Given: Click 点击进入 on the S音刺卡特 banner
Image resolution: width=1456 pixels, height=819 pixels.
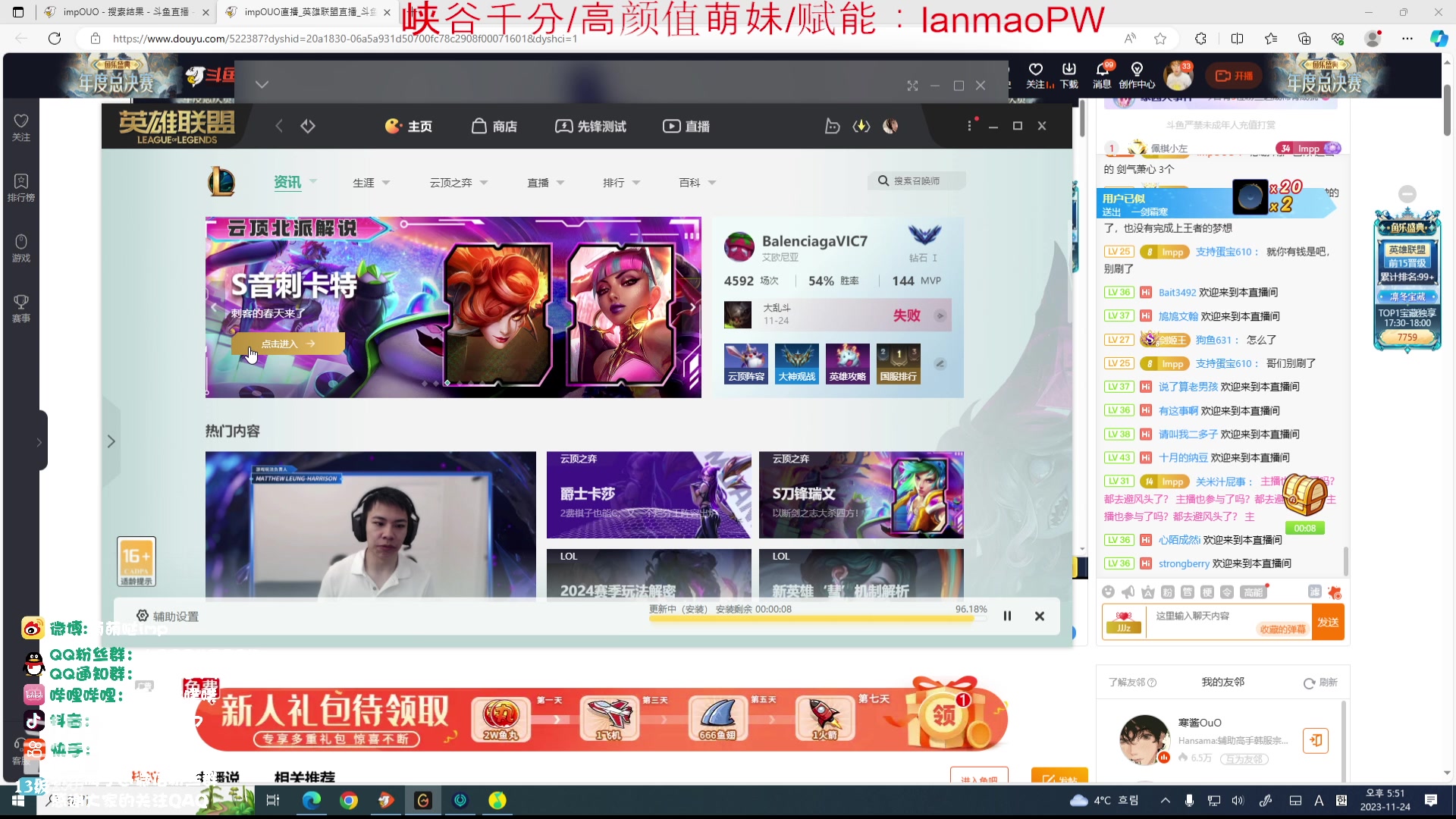Looking at the screenshot, I should coord(287,344).
